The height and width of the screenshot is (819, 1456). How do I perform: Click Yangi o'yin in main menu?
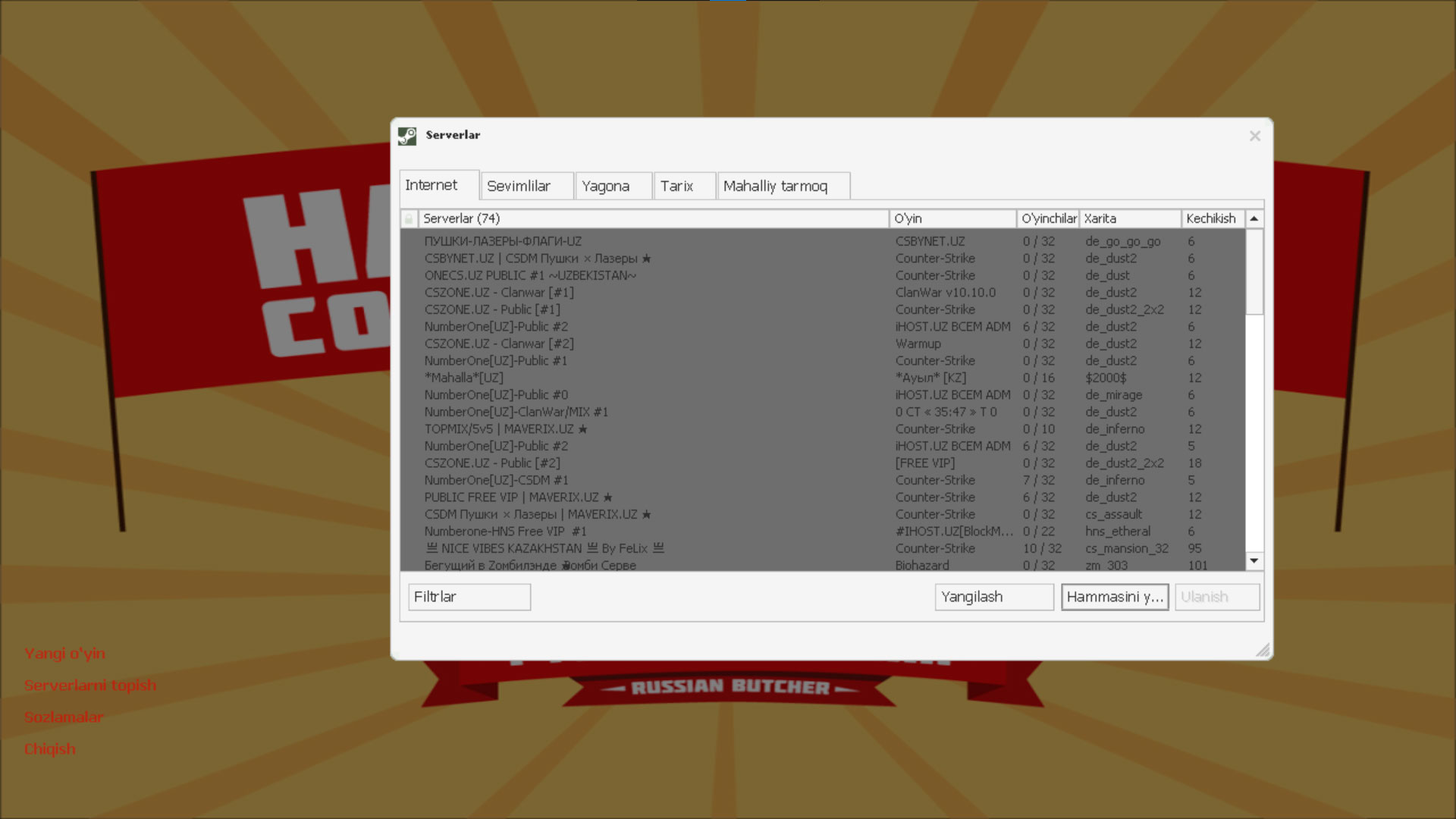(64, 654)
